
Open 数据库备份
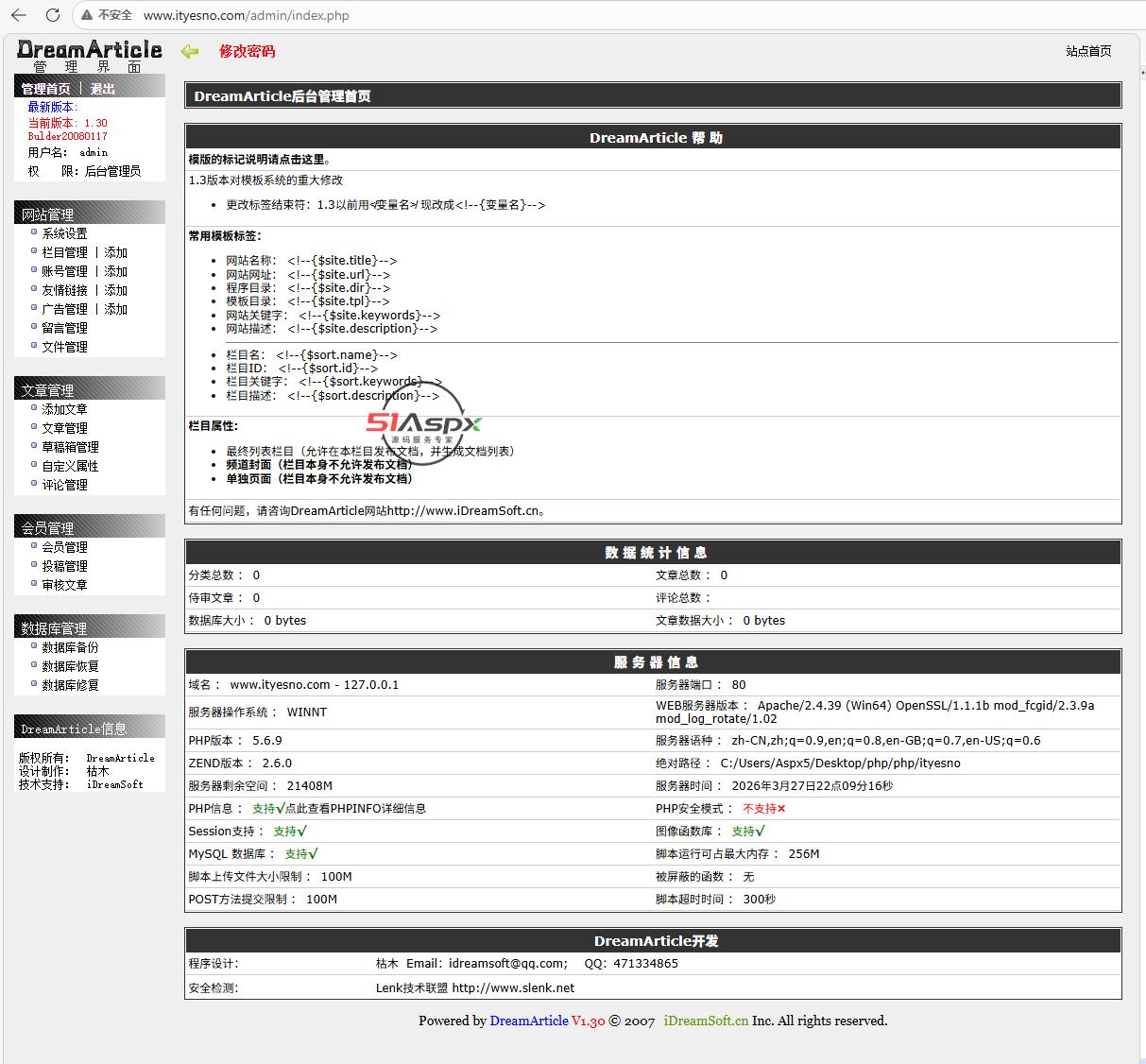tap(70, 647)
